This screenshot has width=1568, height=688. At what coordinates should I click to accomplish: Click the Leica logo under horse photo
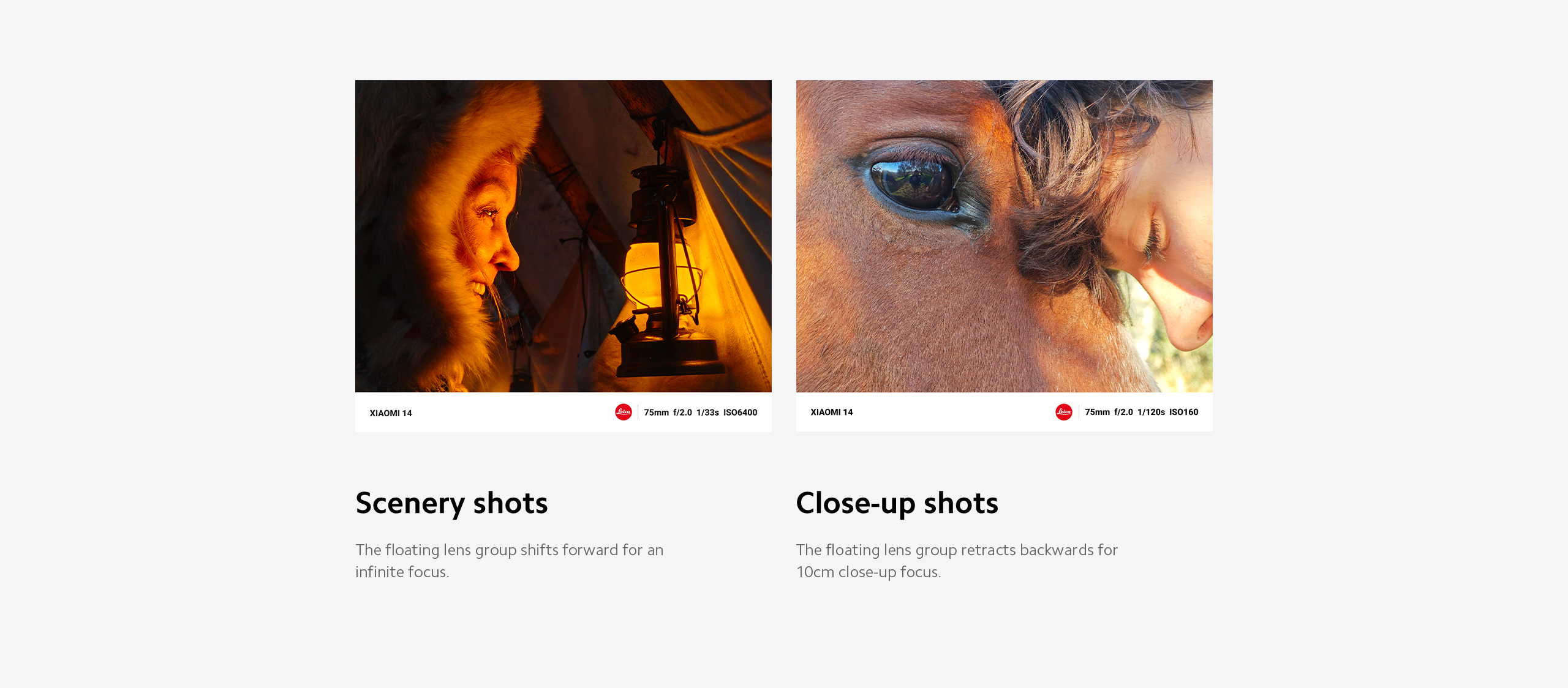[x=1064, y=412]
